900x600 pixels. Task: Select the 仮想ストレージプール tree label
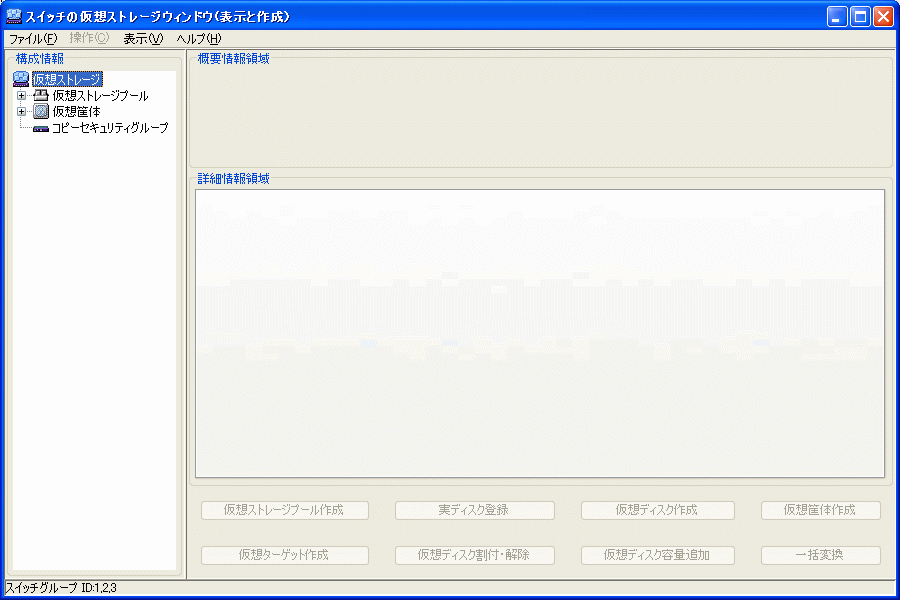pyautogui.click(x=100, y=96)
